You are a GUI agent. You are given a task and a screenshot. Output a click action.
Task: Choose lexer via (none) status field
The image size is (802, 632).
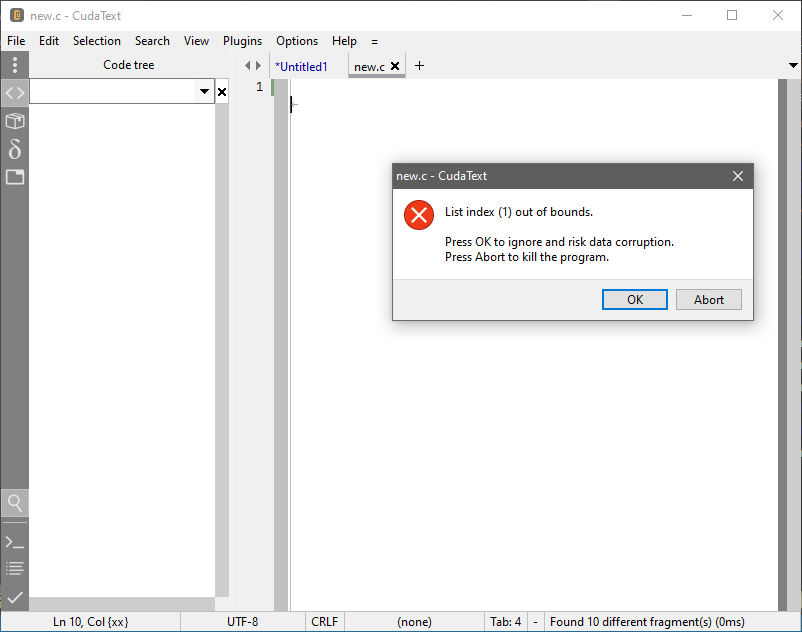tap(414, 622)
